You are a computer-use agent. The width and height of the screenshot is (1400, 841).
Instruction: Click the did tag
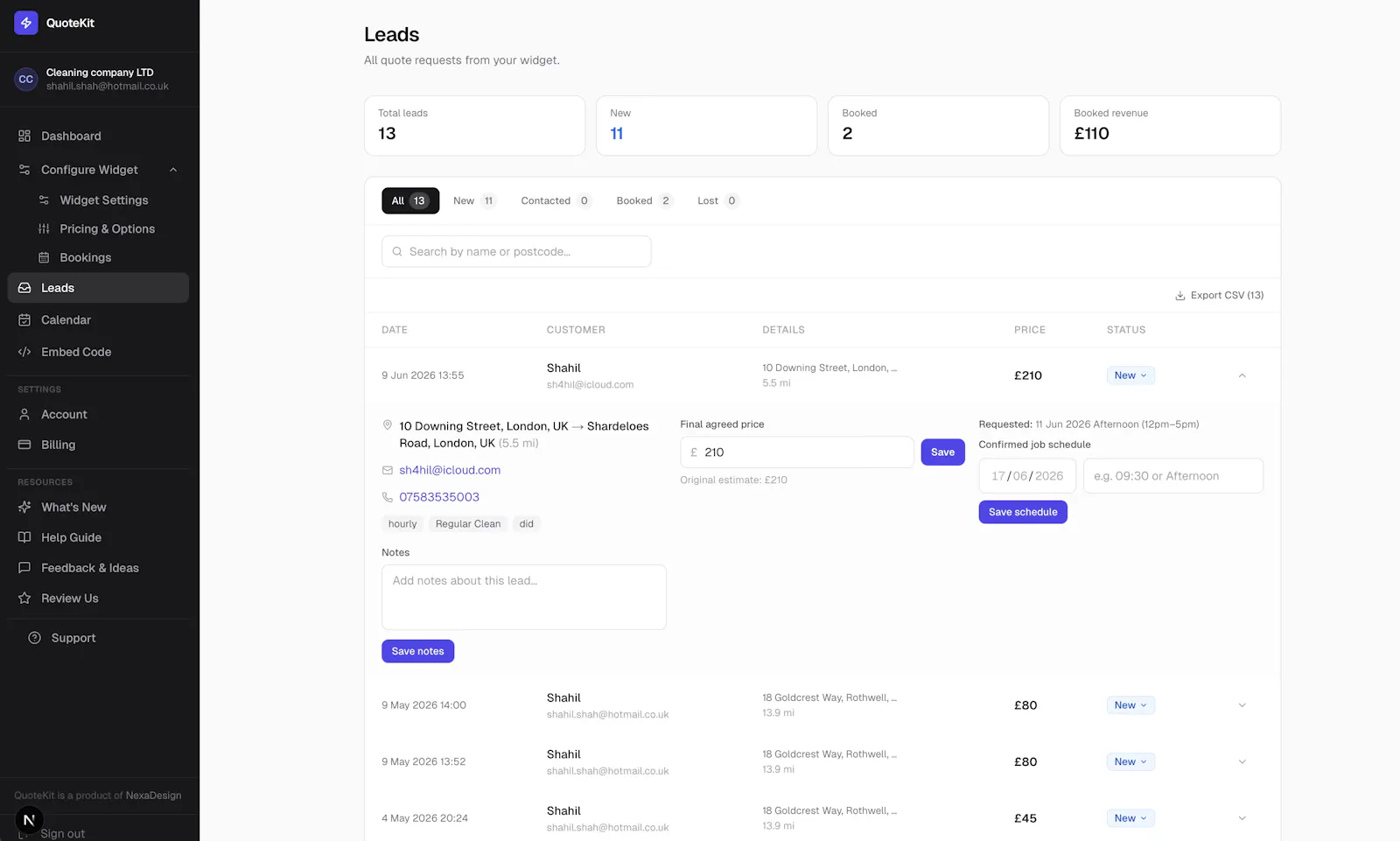526,524
